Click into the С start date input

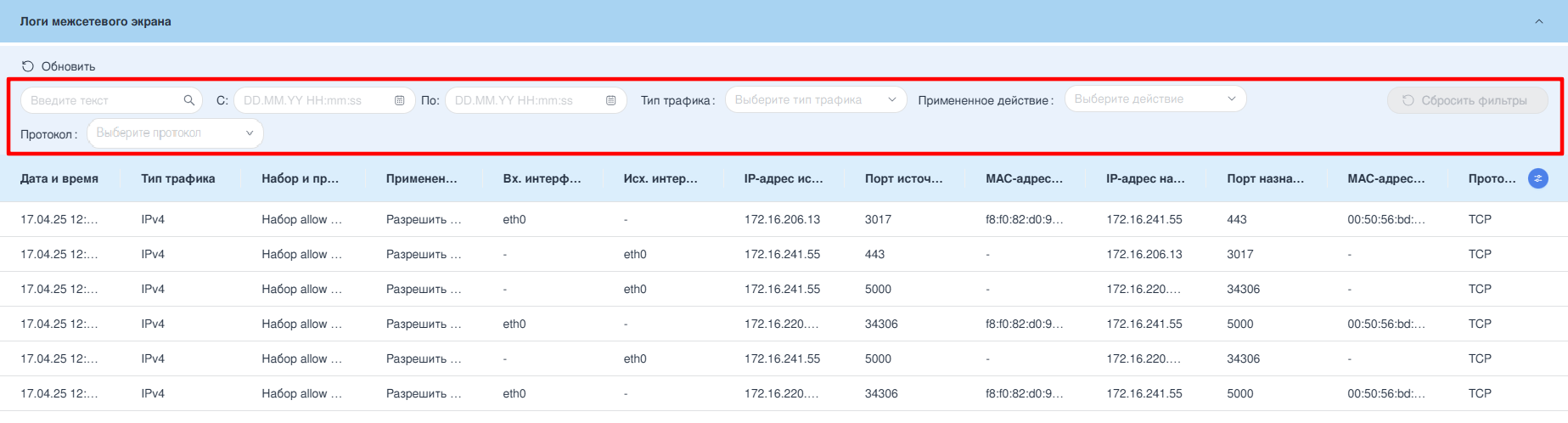[x=314, y=100]
